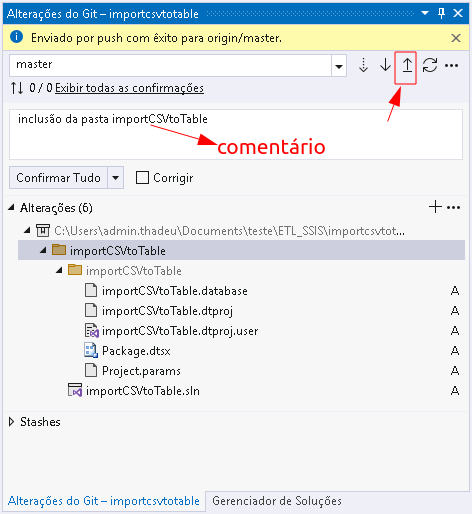Open the master branch dropdown
472x514 pixels.
(339, 66)
